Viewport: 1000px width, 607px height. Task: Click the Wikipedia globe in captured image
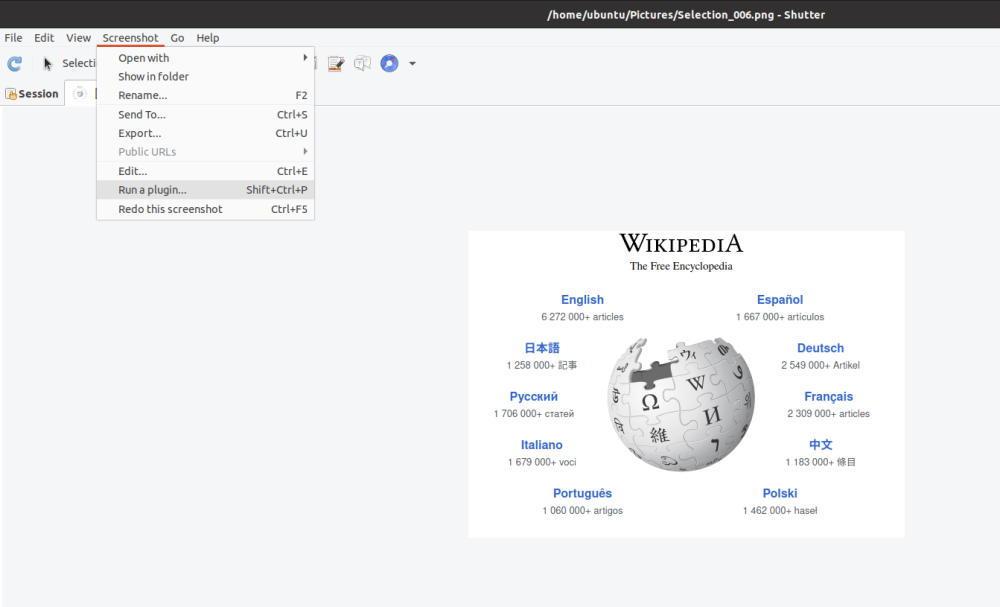681,404
